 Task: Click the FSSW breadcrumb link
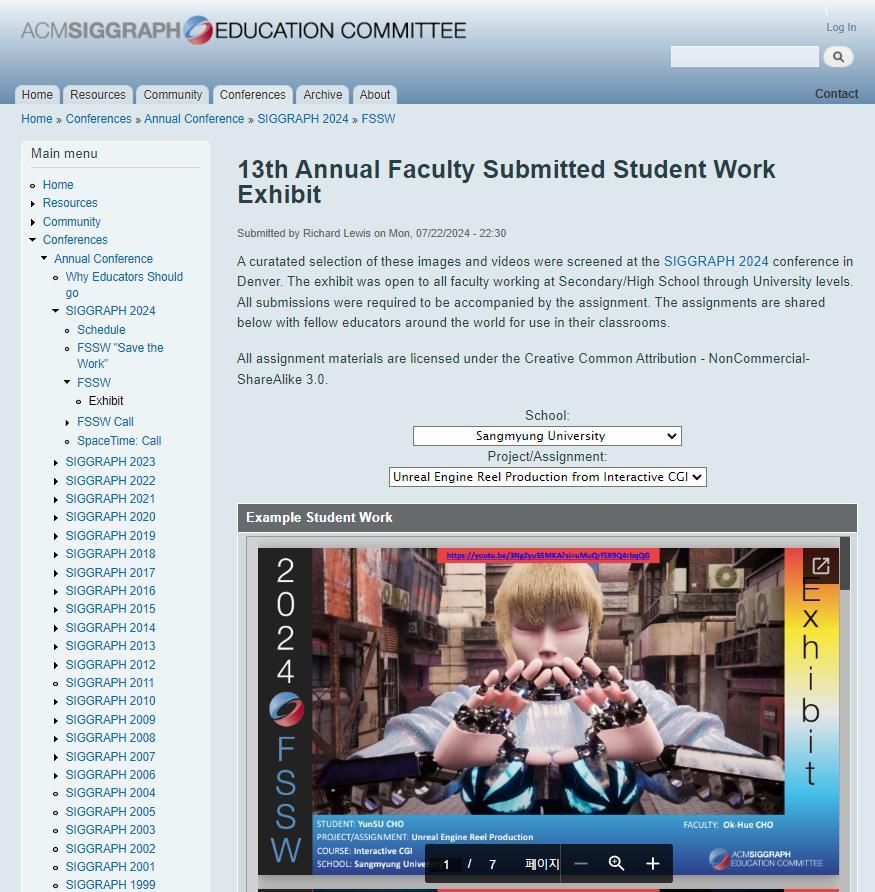click(378, 119)
